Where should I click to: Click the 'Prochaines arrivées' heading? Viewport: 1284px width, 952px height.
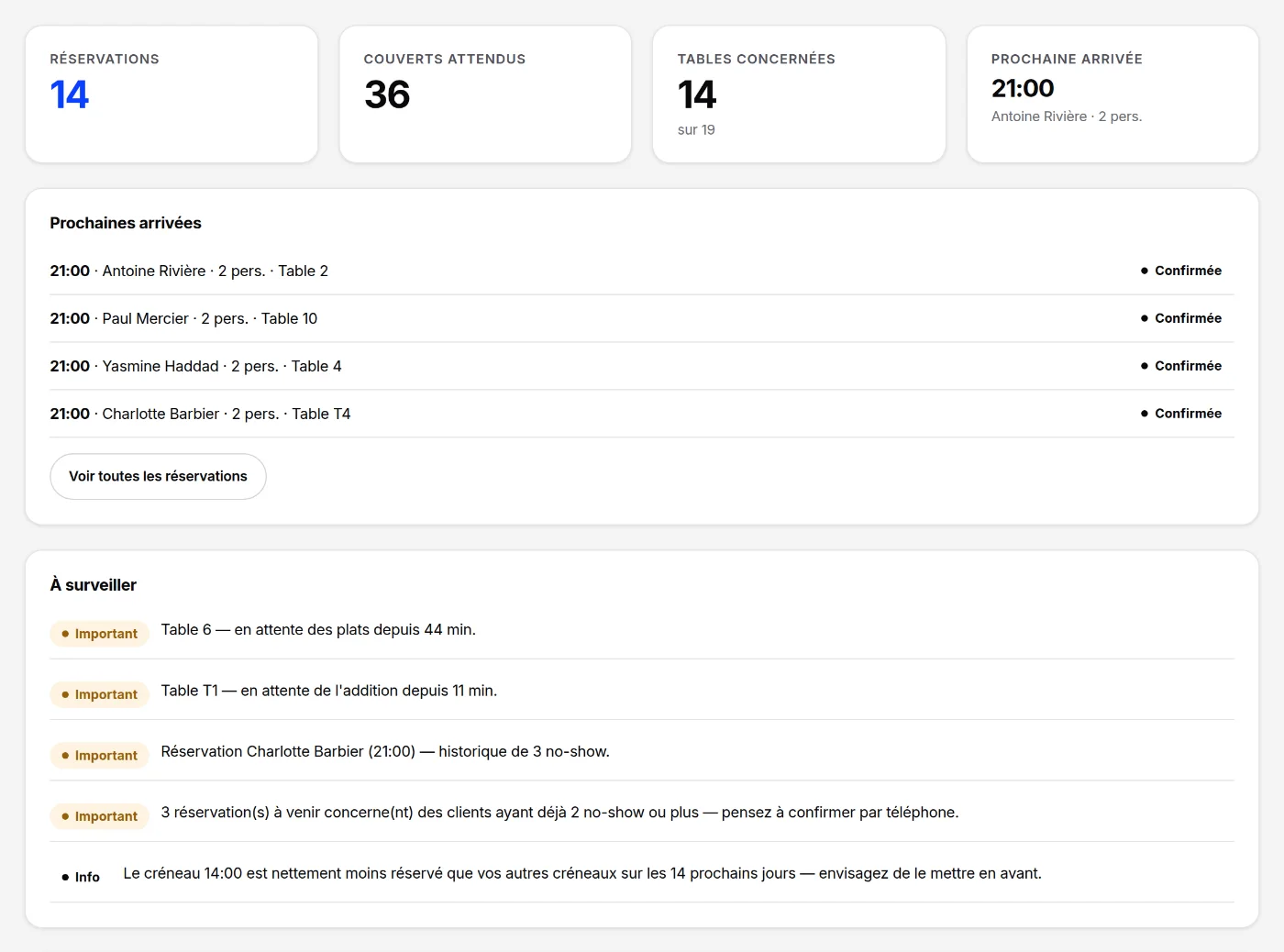(126, 223)
